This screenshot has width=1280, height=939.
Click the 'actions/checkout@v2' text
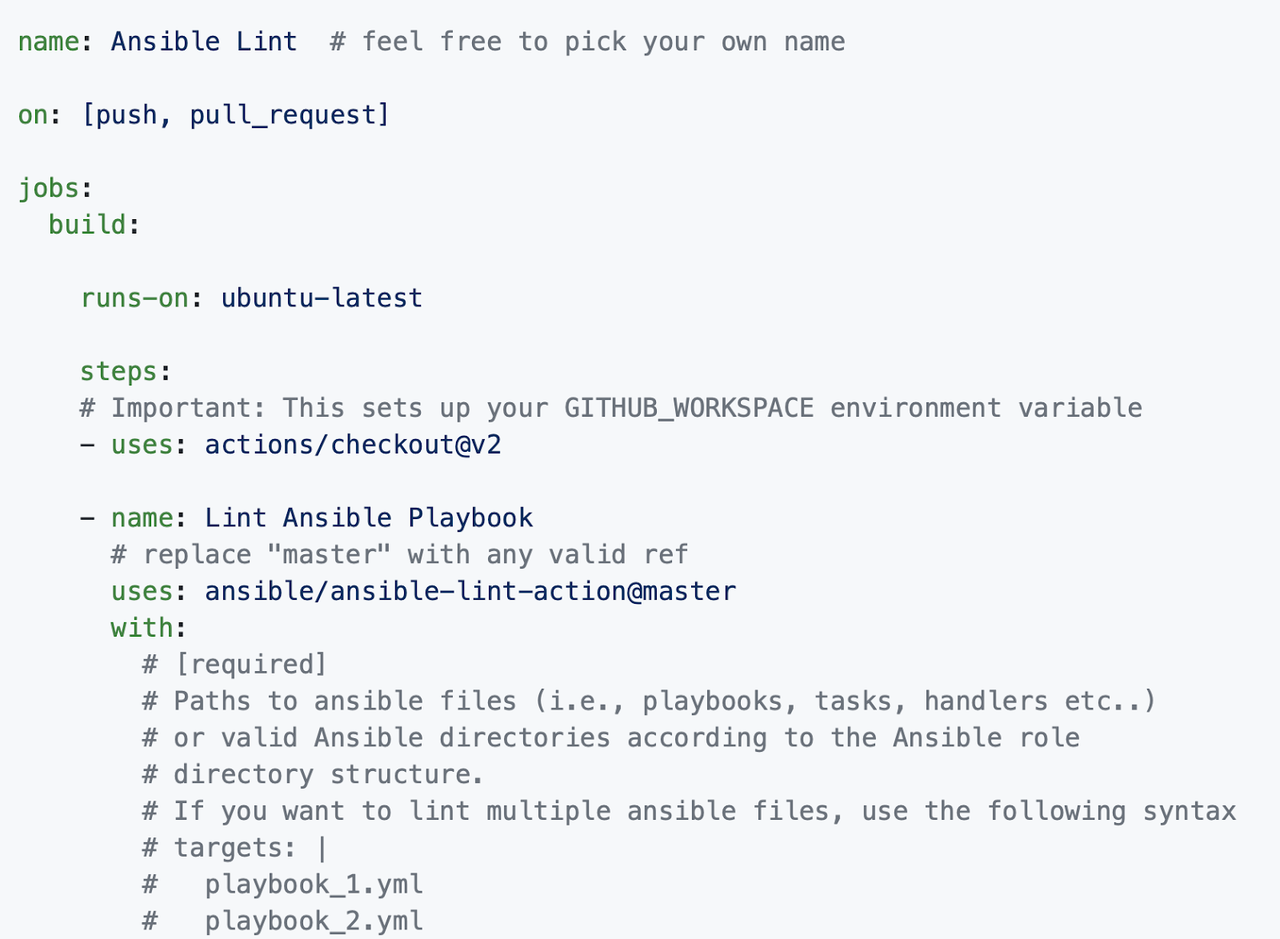tap(353, 444)
